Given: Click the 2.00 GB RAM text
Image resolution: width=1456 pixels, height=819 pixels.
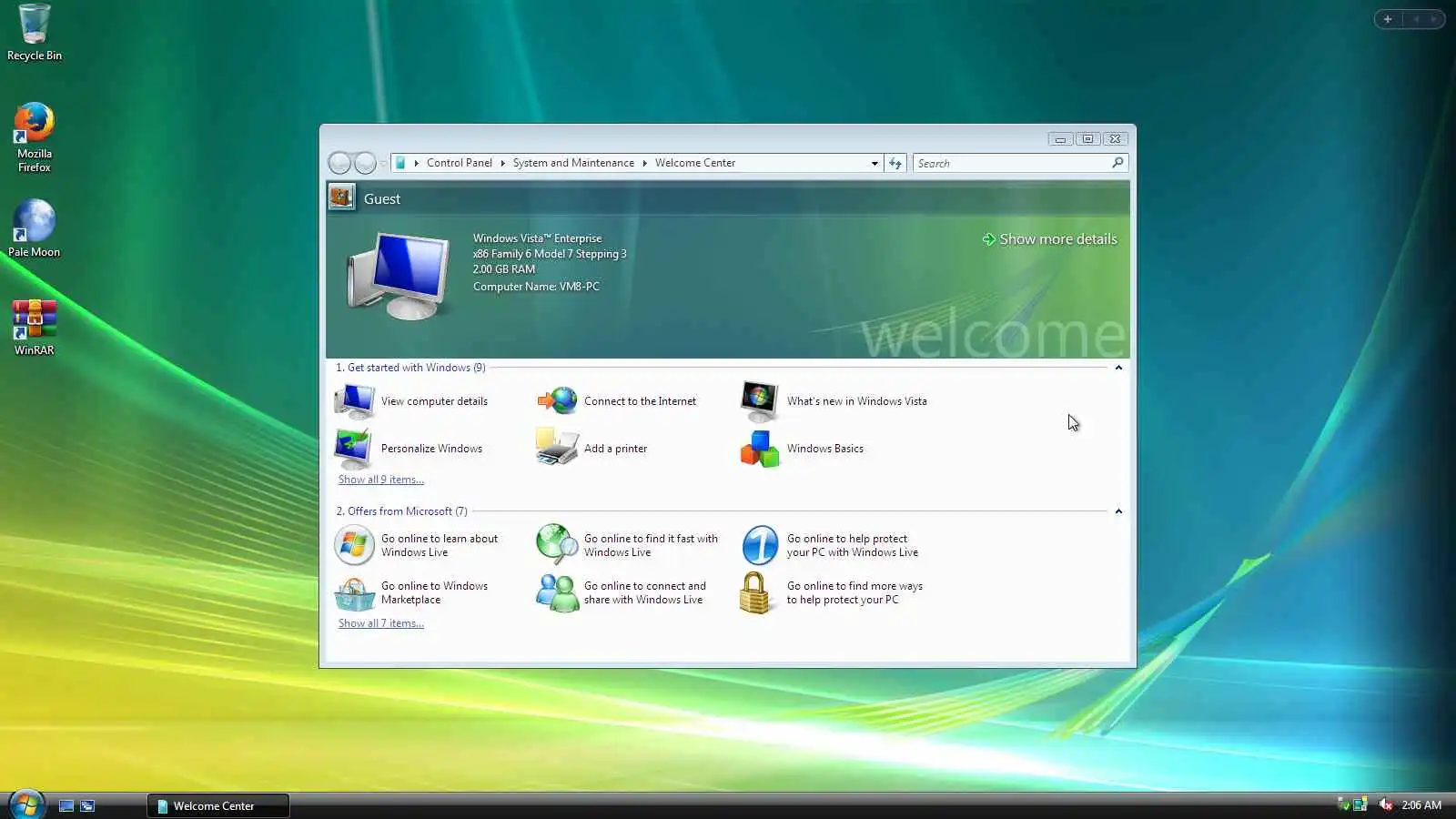Looking at the screenshot, I should click(504, 269).
